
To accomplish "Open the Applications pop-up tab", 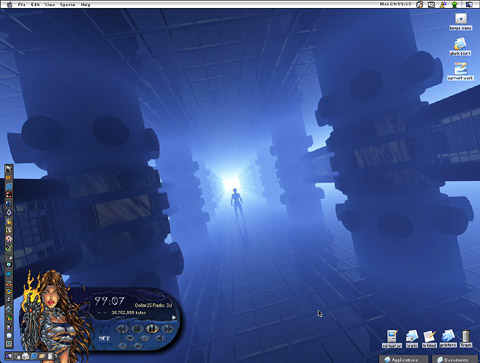I will click(404, 359).
